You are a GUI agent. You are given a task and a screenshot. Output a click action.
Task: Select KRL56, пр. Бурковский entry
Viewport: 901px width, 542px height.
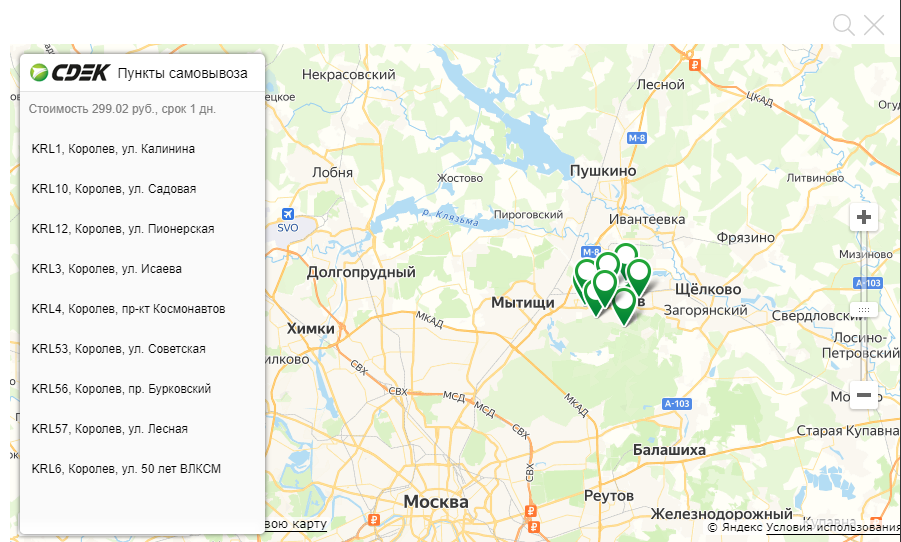(143, 389)
